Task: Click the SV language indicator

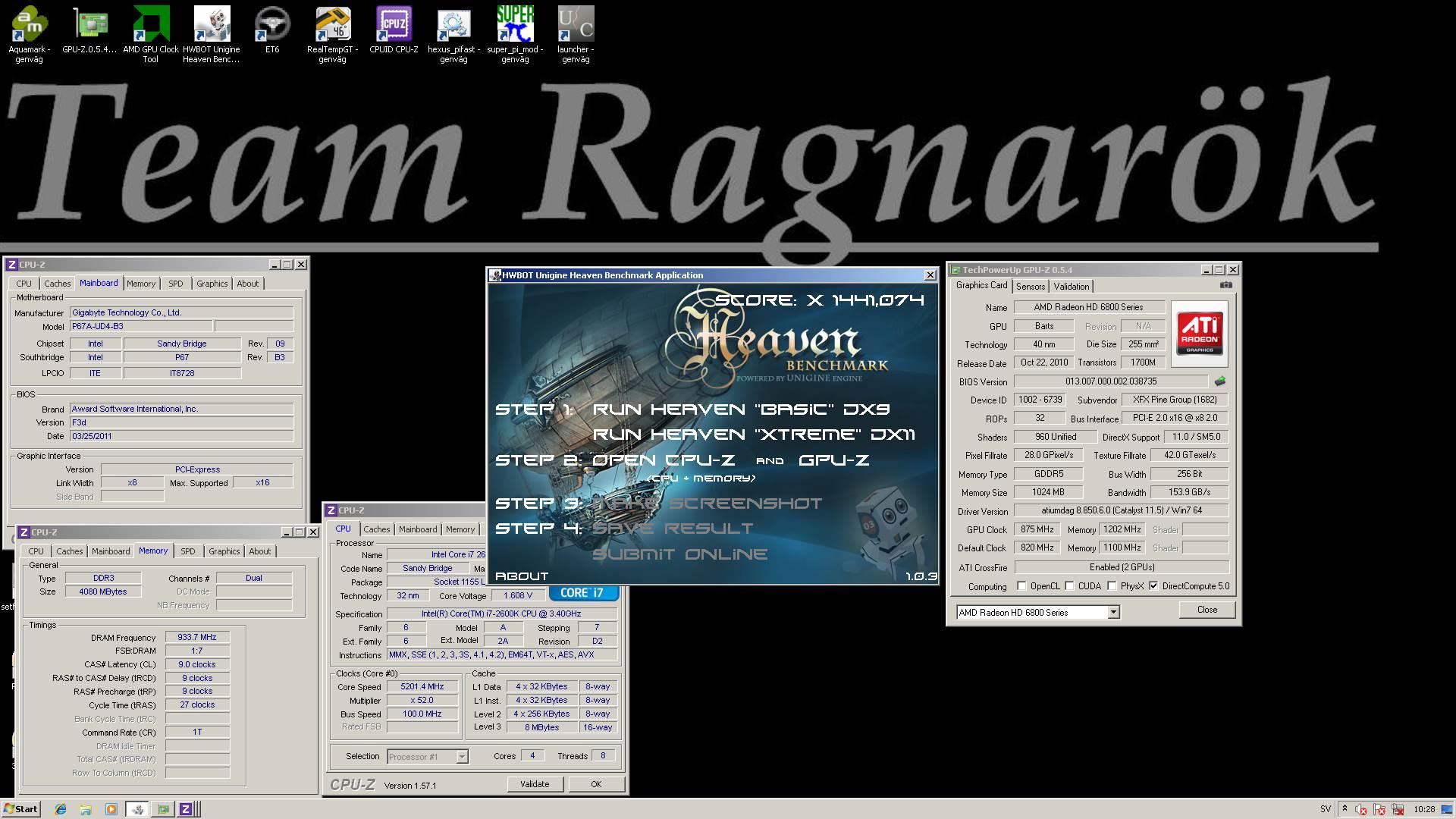Action: click(1325, 809)
